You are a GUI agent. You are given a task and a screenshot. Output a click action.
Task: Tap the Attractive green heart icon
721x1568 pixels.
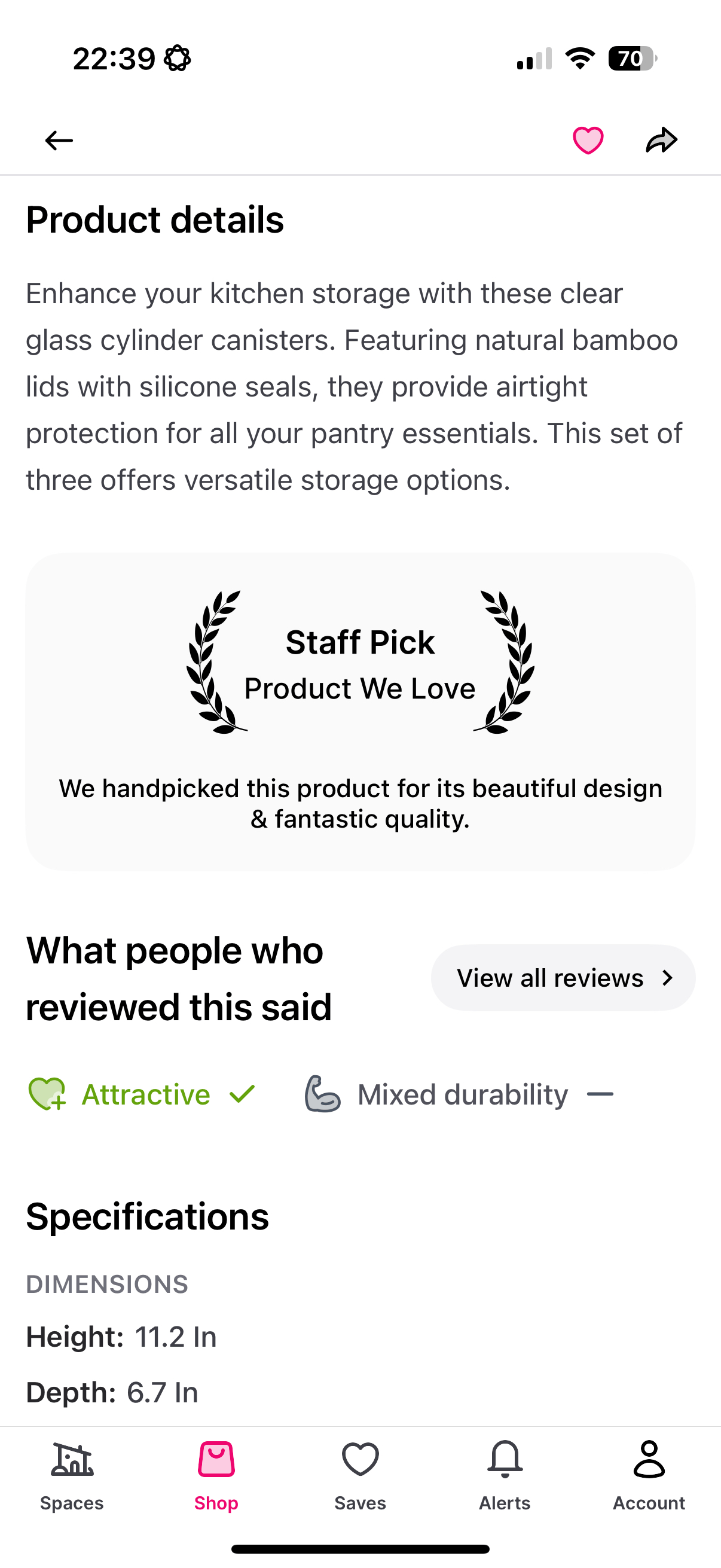[47, 1094]
